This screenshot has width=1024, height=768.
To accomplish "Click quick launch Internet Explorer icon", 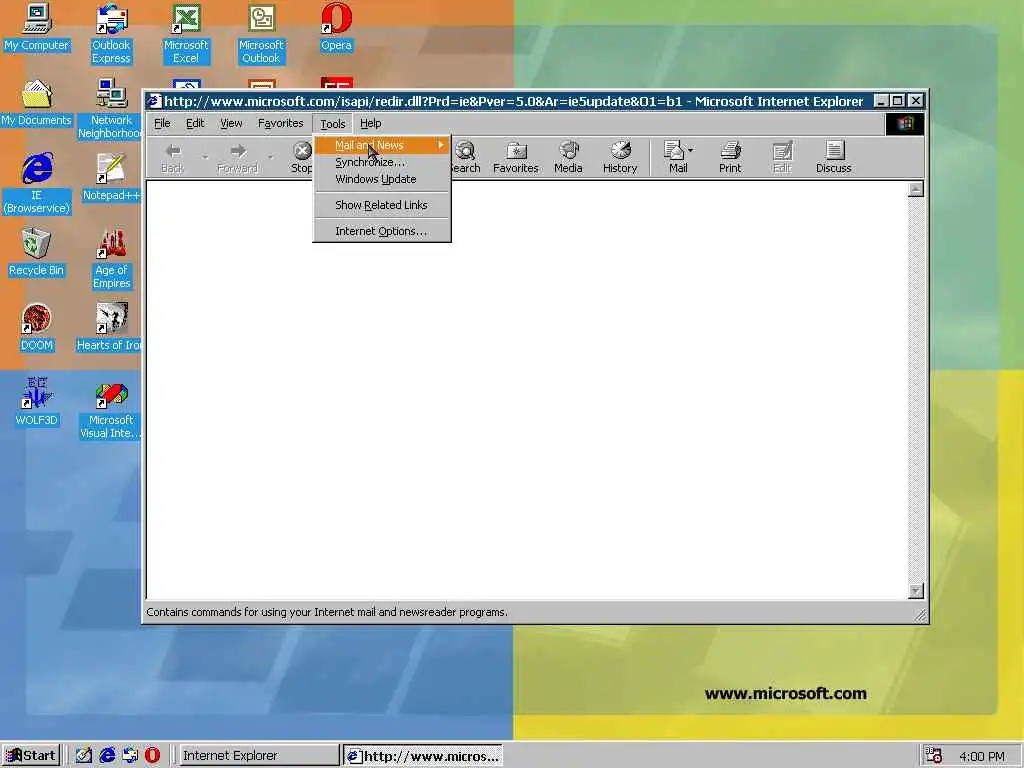I will click(x=106, y=756).
